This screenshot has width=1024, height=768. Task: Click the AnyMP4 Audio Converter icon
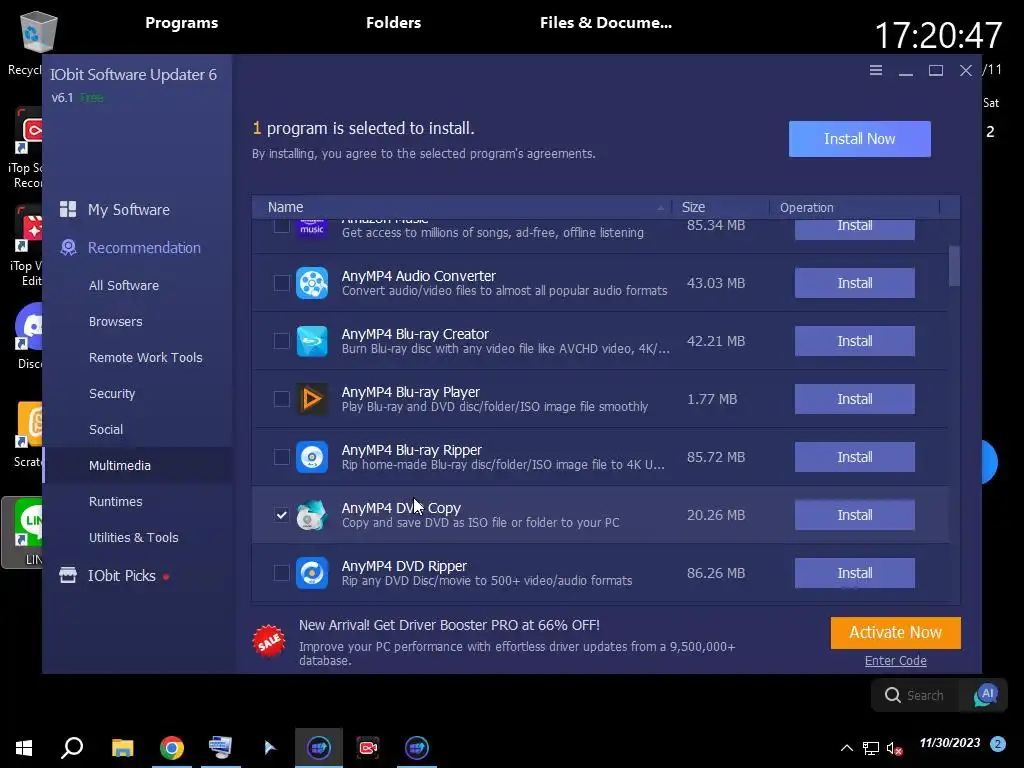tap(312, 283)
